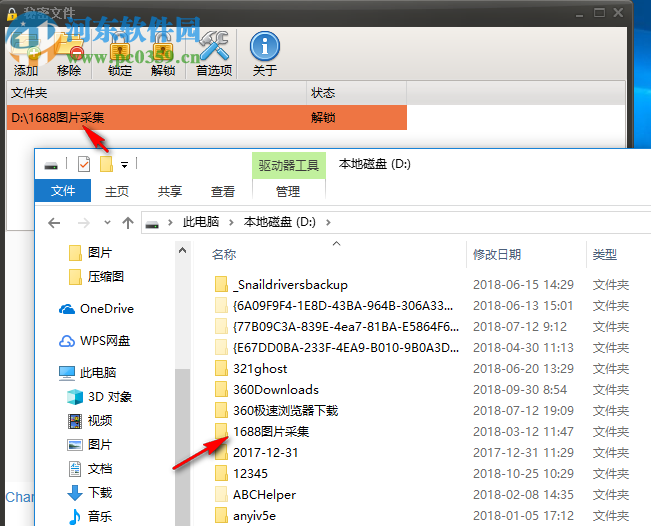This screenshot has height=526, width=651.
Task: Click the 321ghost folder icon
Action: point(221,369)
